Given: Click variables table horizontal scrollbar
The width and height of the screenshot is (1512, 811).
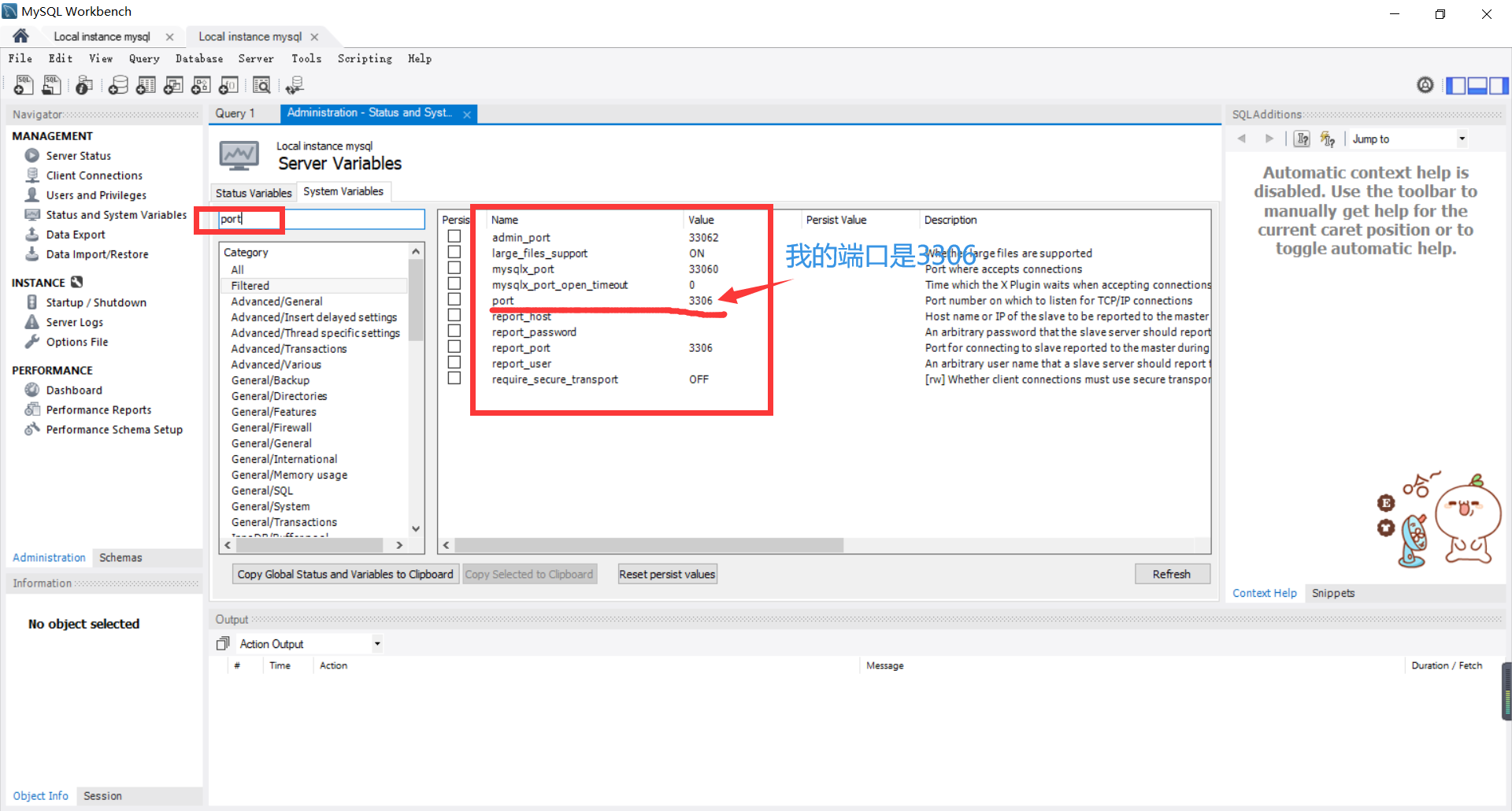Looking at the screenshot, I should point(648,545).
